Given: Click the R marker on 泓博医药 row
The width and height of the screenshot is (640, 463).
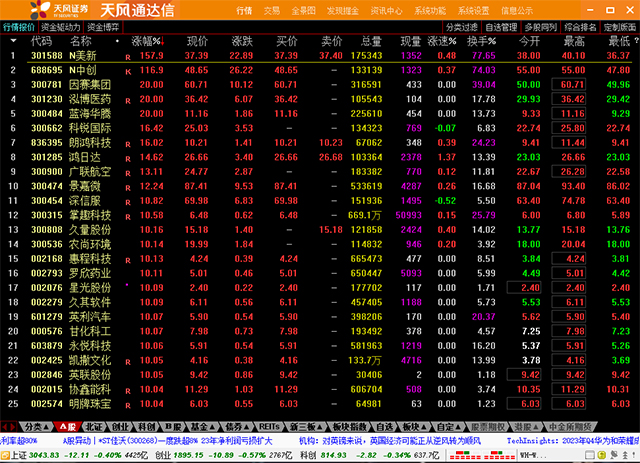Looking at the screenshot, I should [x=128, y=101].
